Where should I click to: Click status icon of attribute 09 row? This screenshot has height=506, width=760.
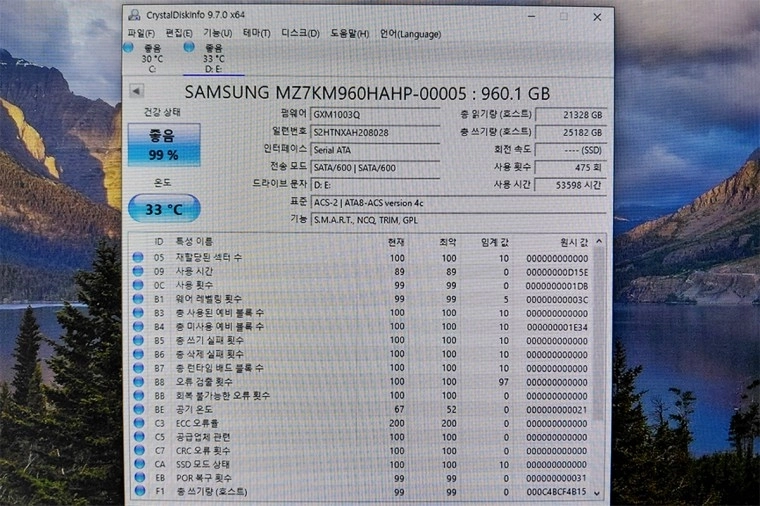click(x=138, y=271)
